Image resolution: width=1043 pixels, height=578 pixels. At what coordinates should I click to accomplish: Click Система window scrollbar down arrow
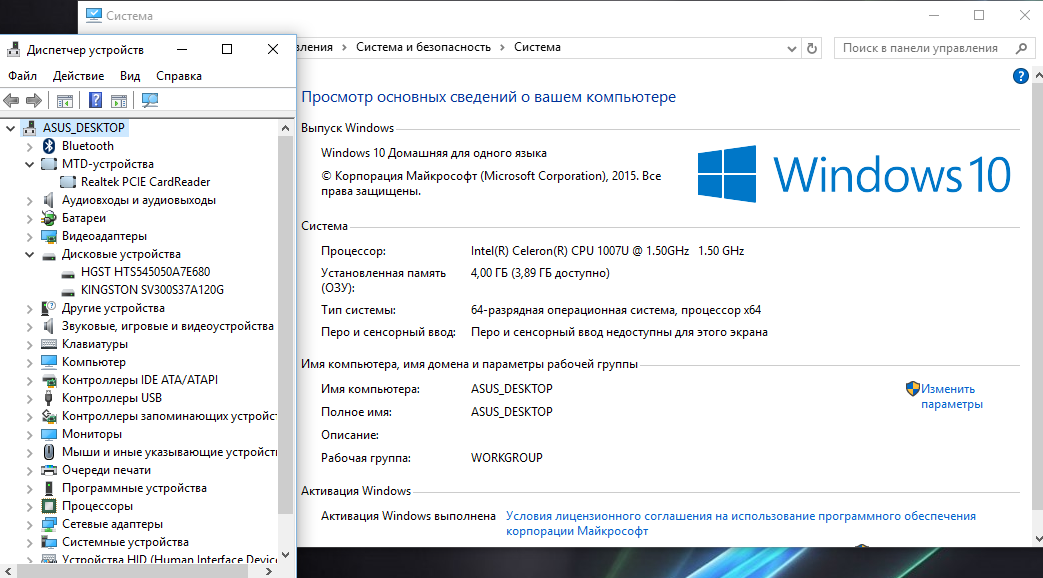[1038, 539]
